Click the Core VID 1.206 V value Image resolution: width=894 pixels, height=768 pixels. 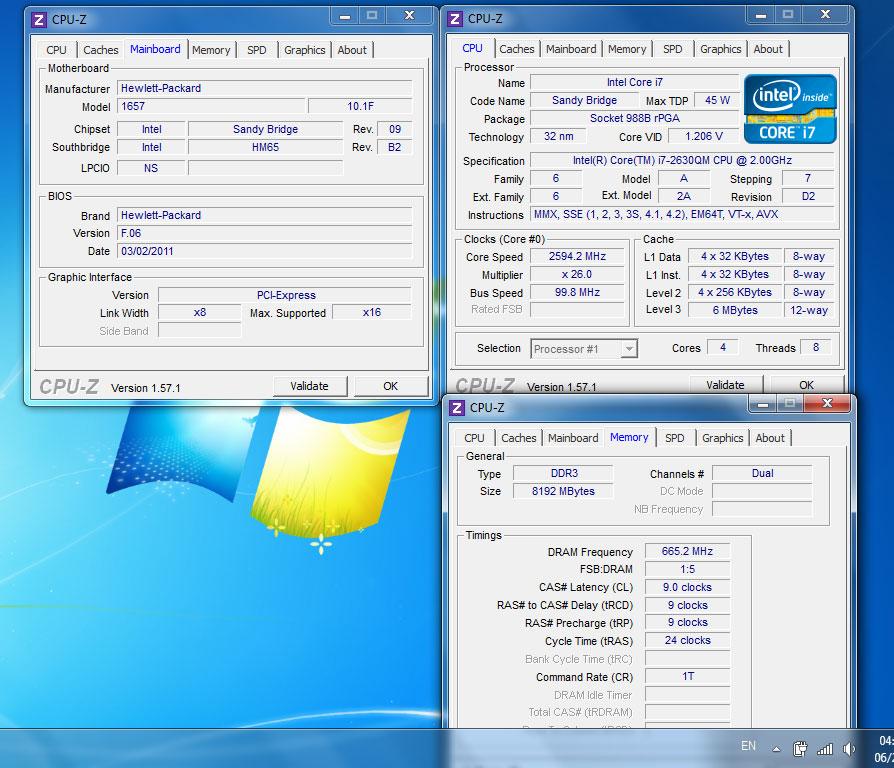[x=704, y=136]
